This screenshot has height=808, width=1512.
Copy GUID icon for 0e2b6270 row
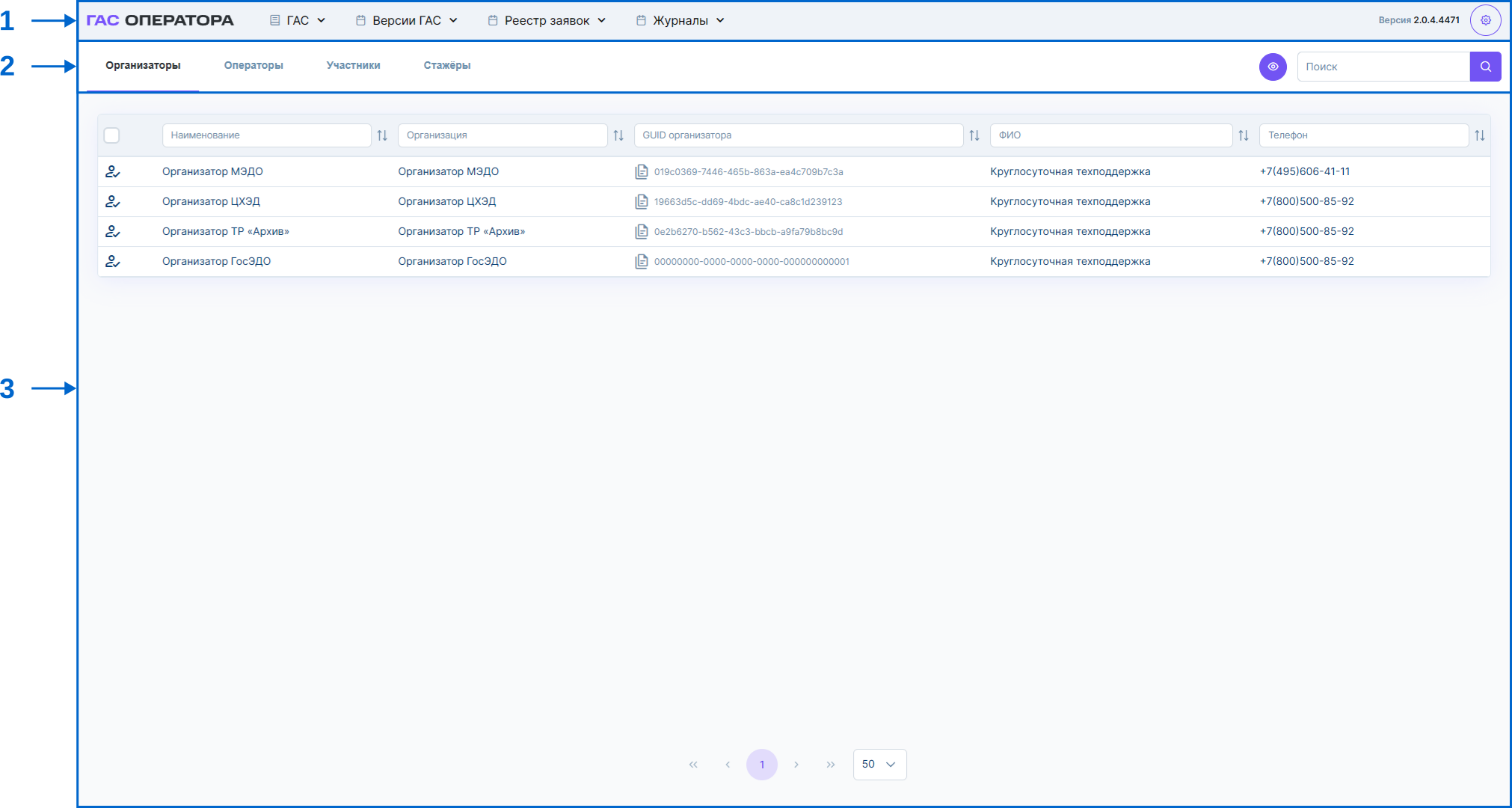[x=641, y=231]
